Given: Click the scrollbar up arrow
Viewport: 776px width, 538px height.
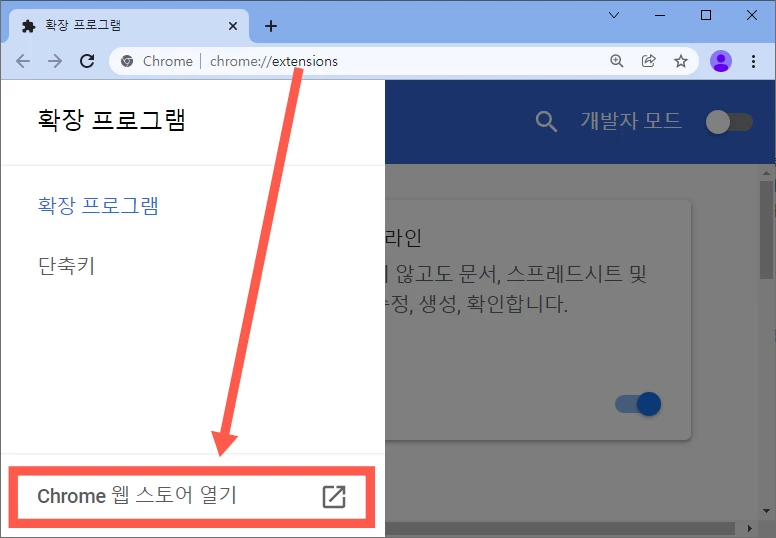Looking at the screenshot, I should 766,173.
